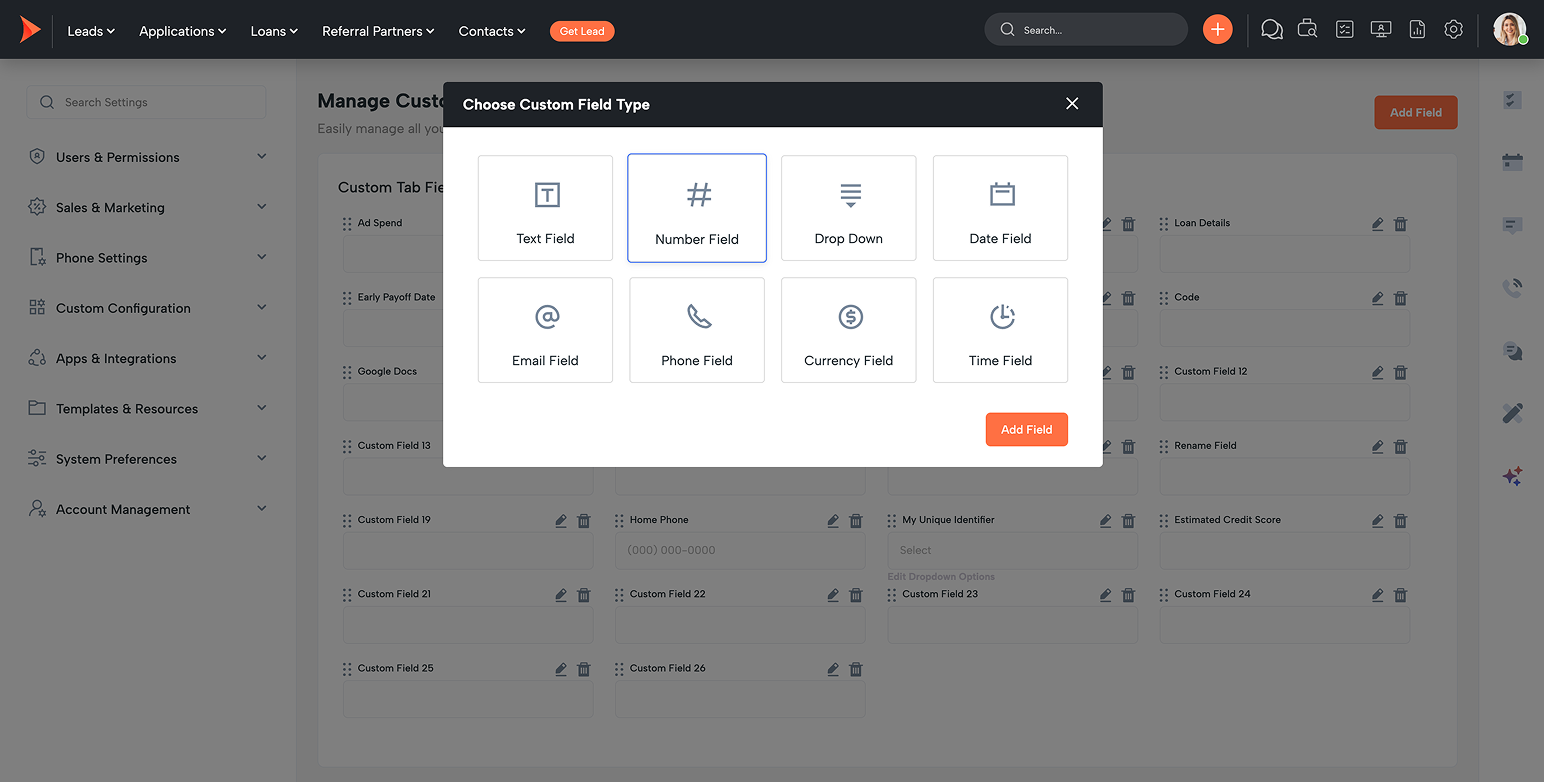
Task: Click the orange plus quick-add button
Action: point(1217,30)
